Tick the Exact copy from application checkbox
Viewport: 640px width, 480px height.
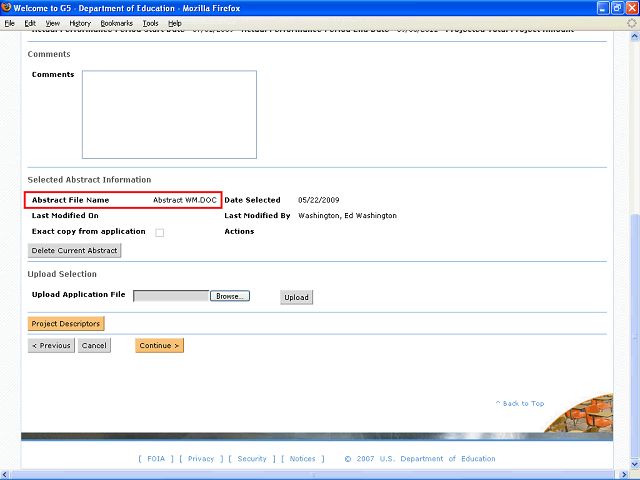pos(160,233)
